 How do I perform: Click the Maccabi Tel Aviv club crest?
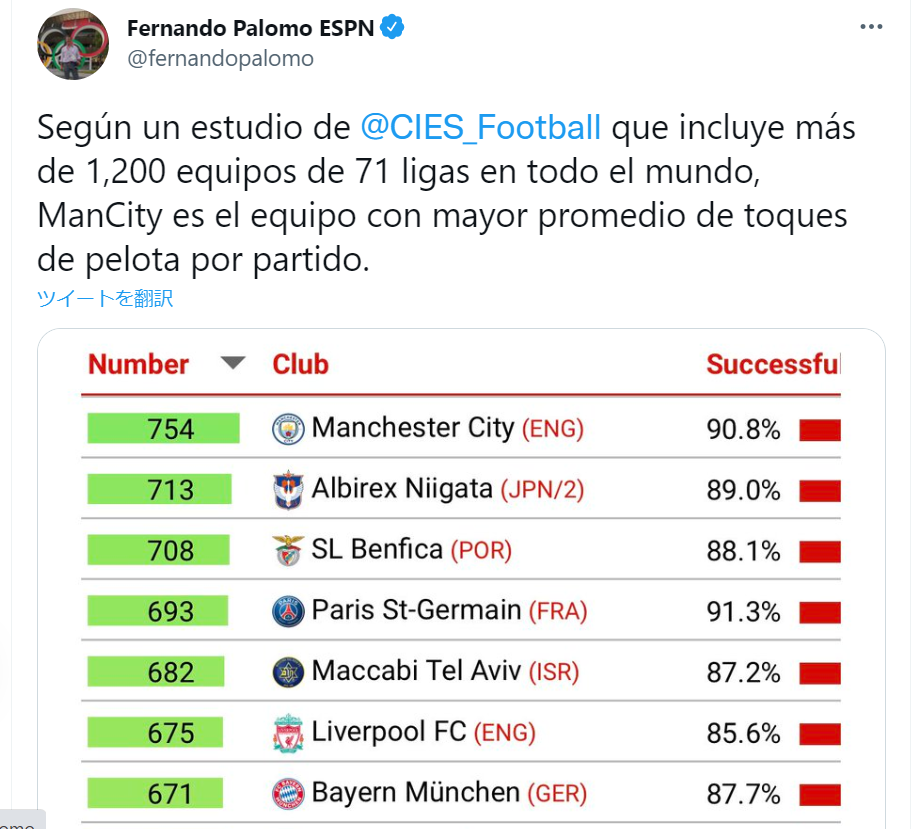click(288, 672)
